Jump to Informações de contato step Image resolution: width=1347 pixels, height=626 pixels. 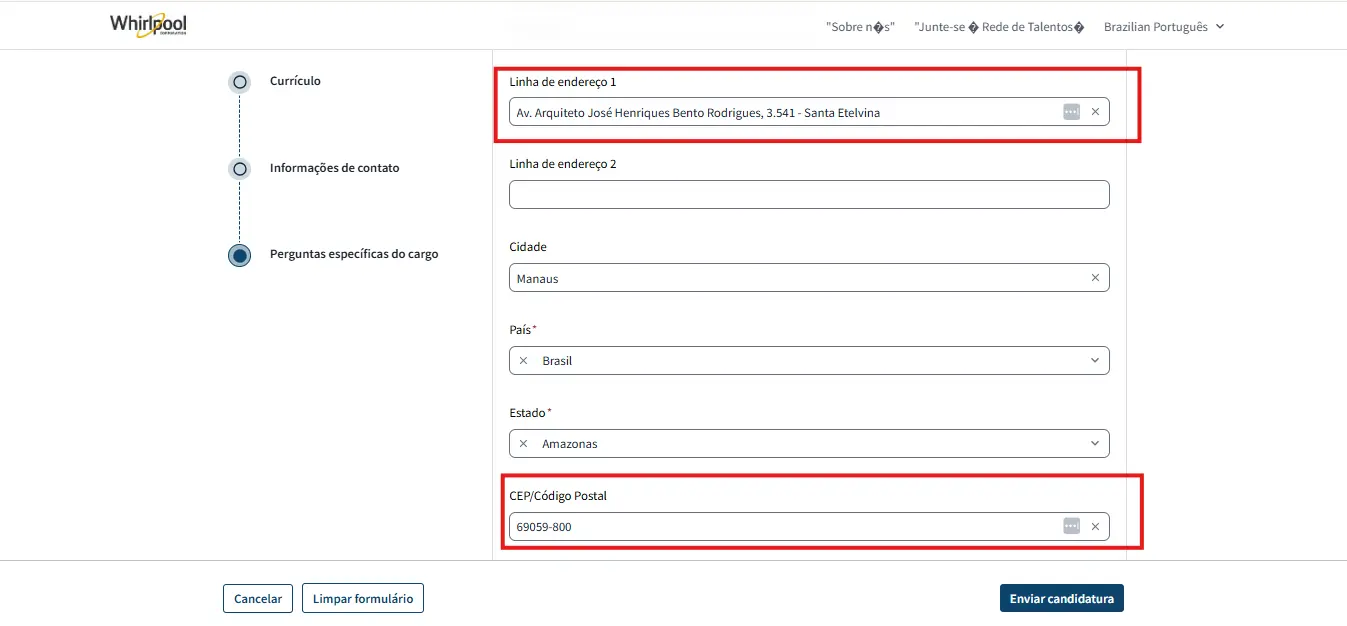240,169
